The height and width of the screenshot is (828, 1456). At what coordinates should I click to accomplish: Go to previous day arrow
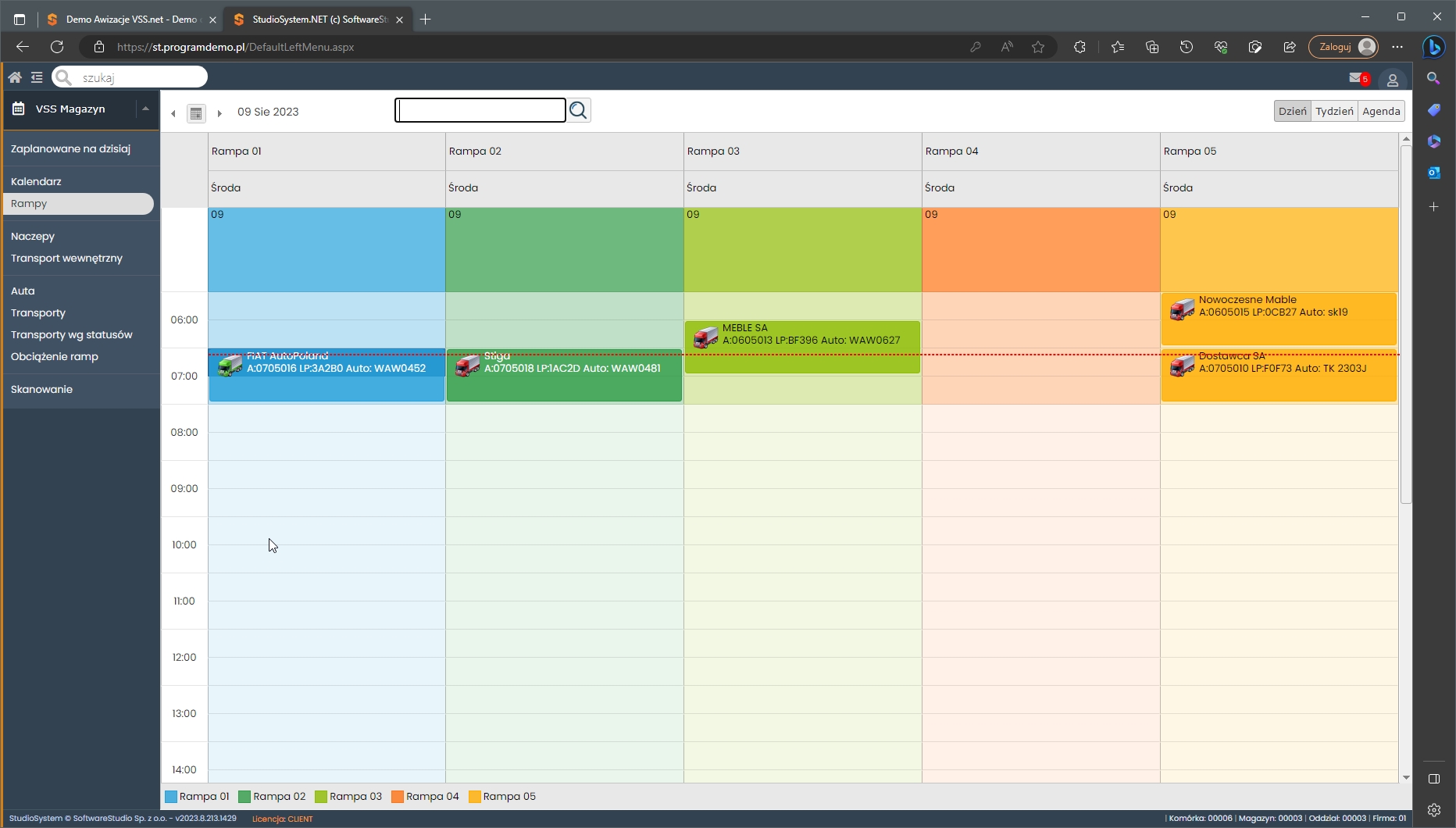pos(173,113)
